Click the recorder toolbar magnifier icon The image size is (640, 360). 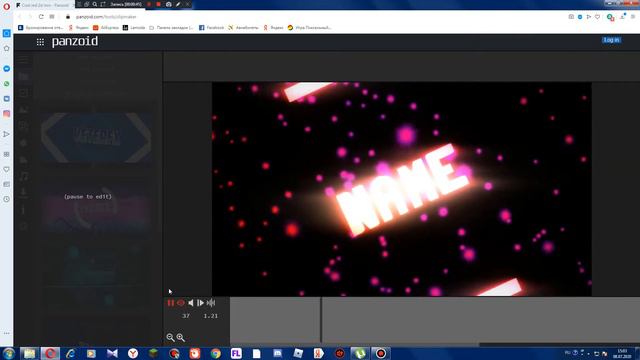pyautogui.click(x=94, y=4)
